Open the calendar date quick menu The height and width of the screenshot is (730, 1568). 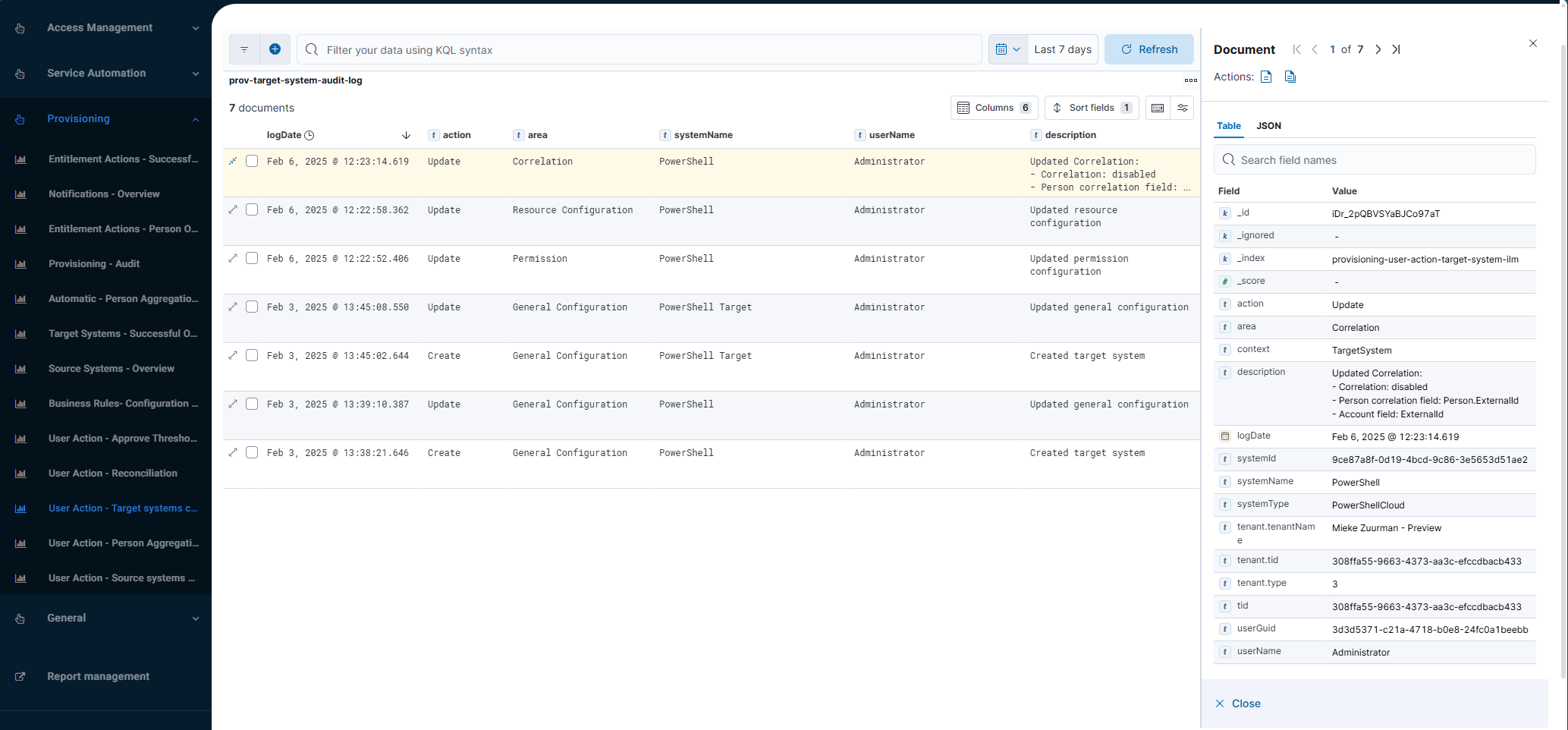pyautogui.click(x=1008, y=49)
